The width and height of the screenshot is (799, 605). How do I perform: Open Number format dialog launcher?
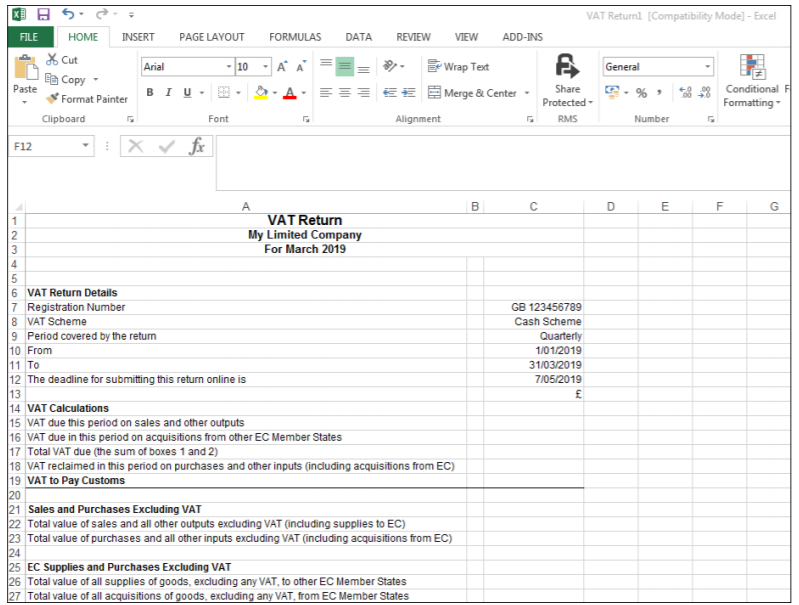click(x=711, y=119)
